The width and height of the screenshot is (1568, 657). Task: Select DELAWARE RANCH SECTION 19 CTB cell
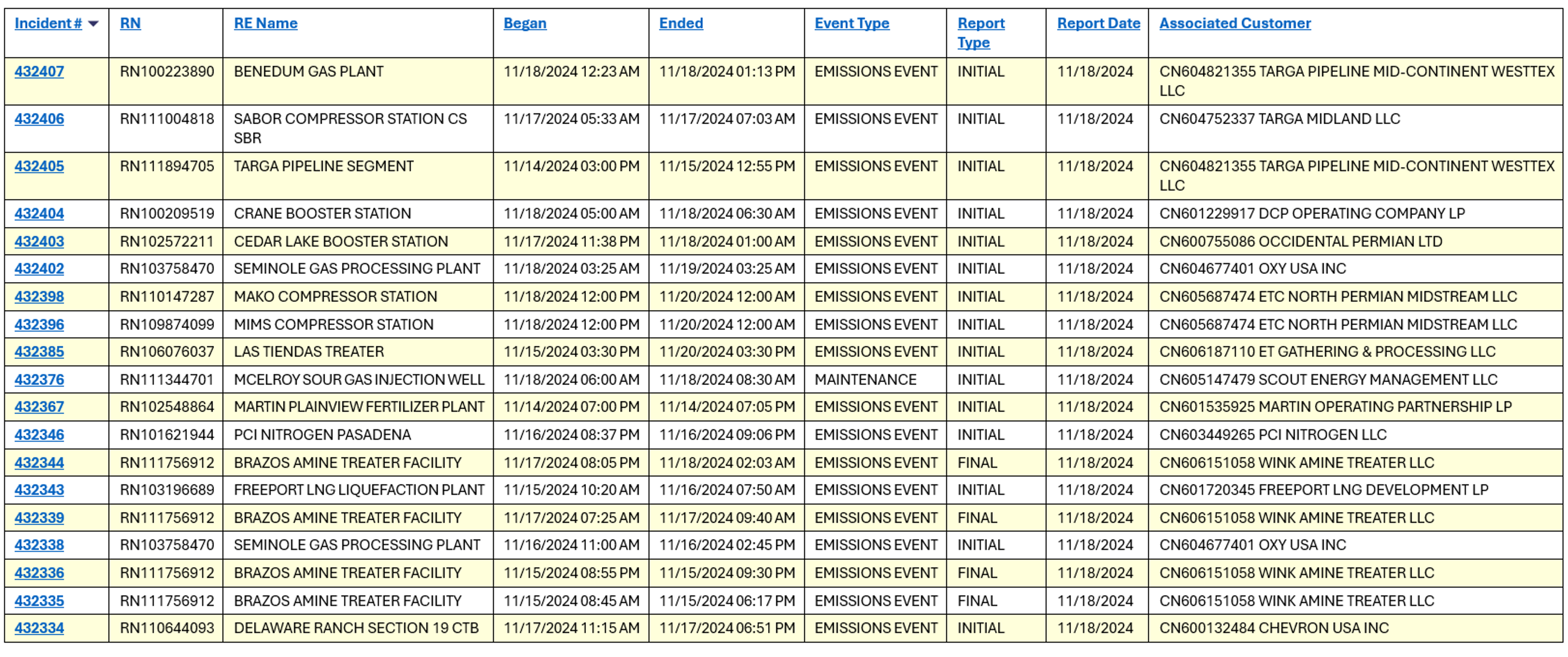(358, 628)
